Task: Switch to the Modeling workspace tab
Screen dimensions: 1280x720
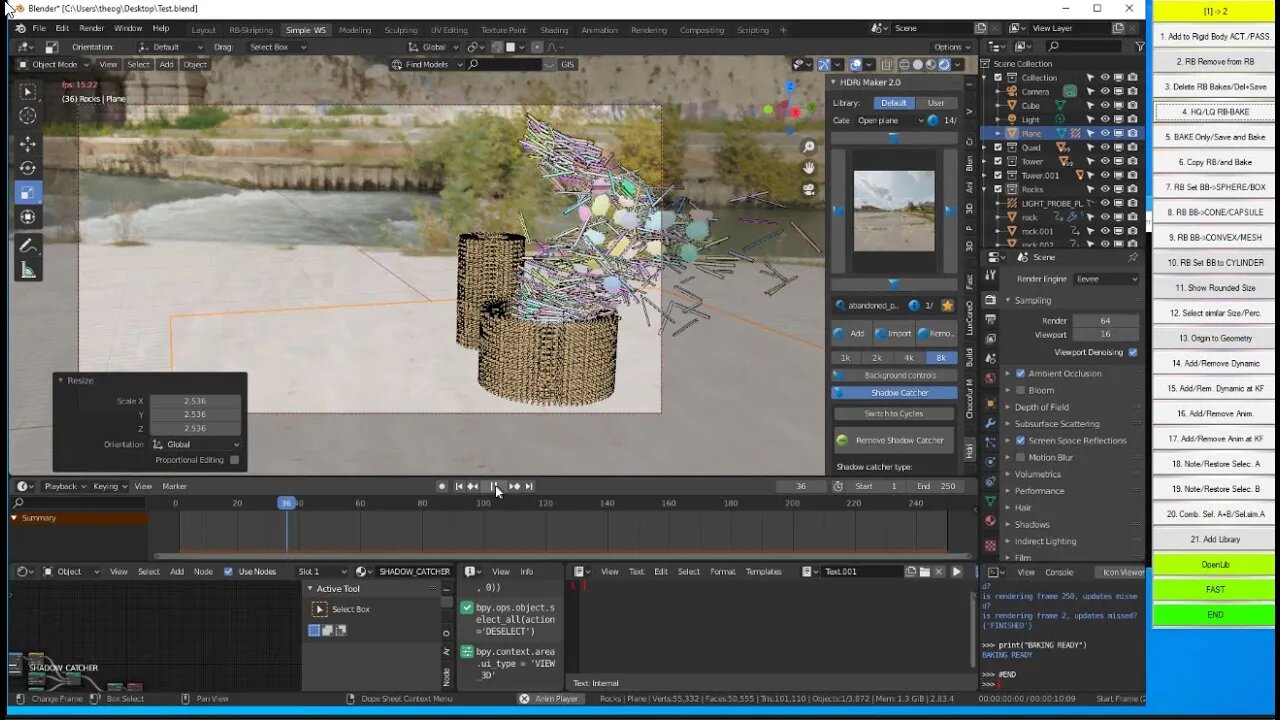Action: click(x=355, y=30)
